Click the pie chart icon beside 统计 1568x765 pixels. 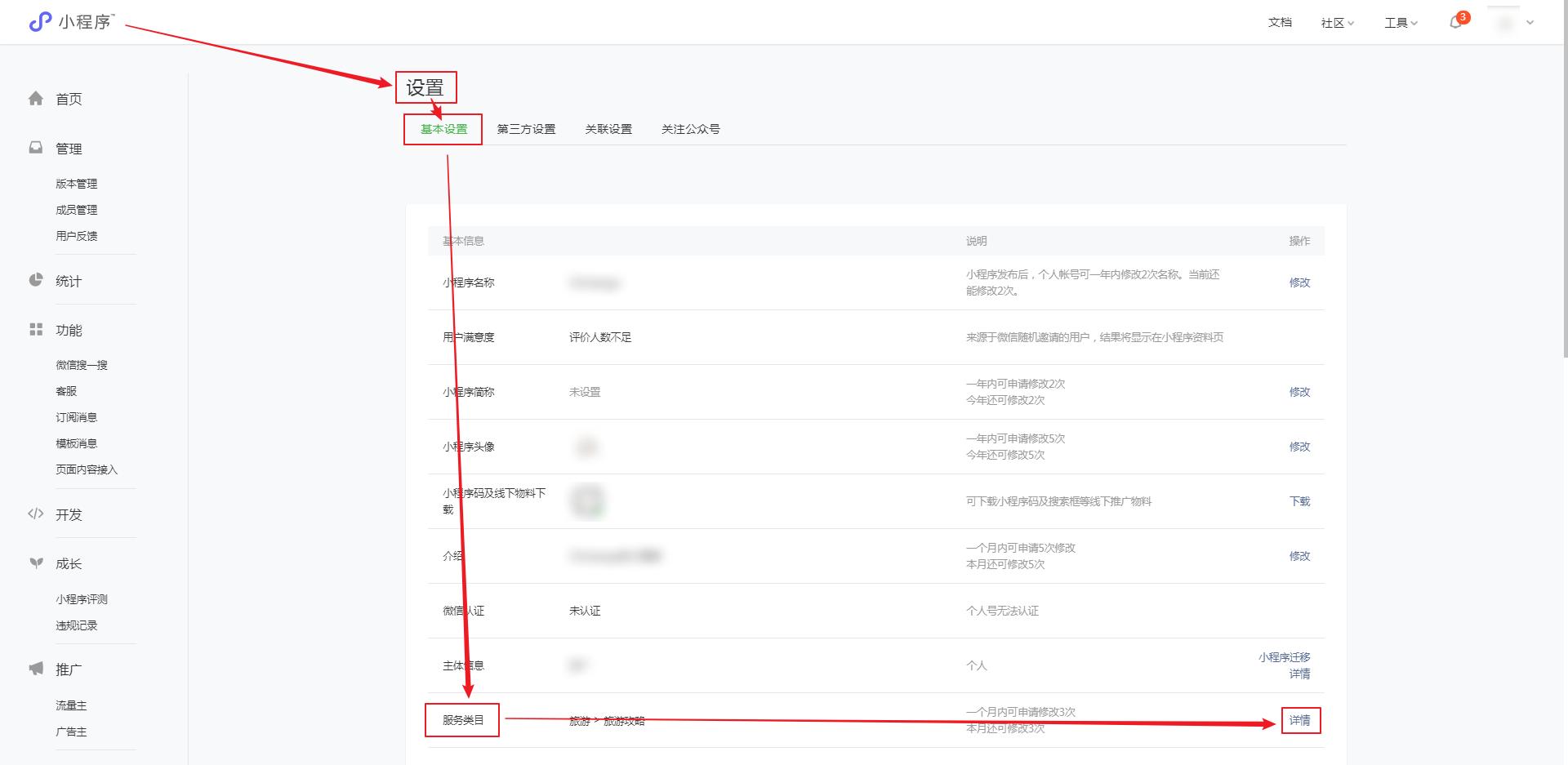(x=36, y=280)
